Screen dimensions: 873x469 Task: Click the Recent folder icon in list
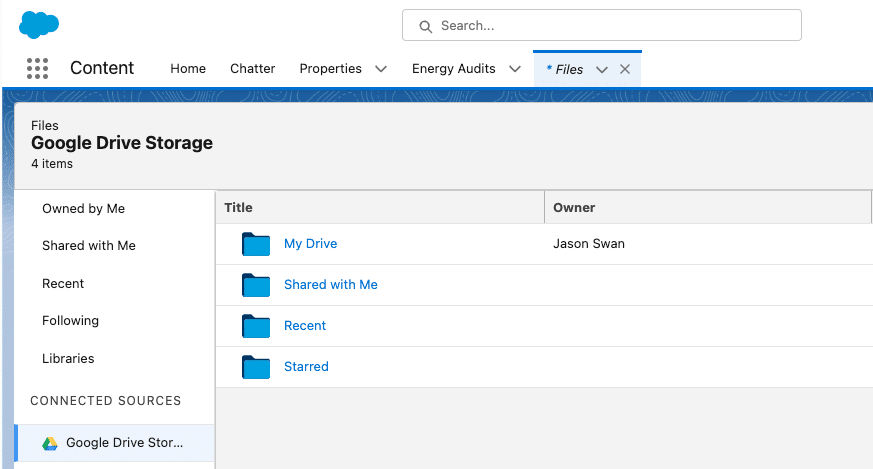click(x=256, y=326)
